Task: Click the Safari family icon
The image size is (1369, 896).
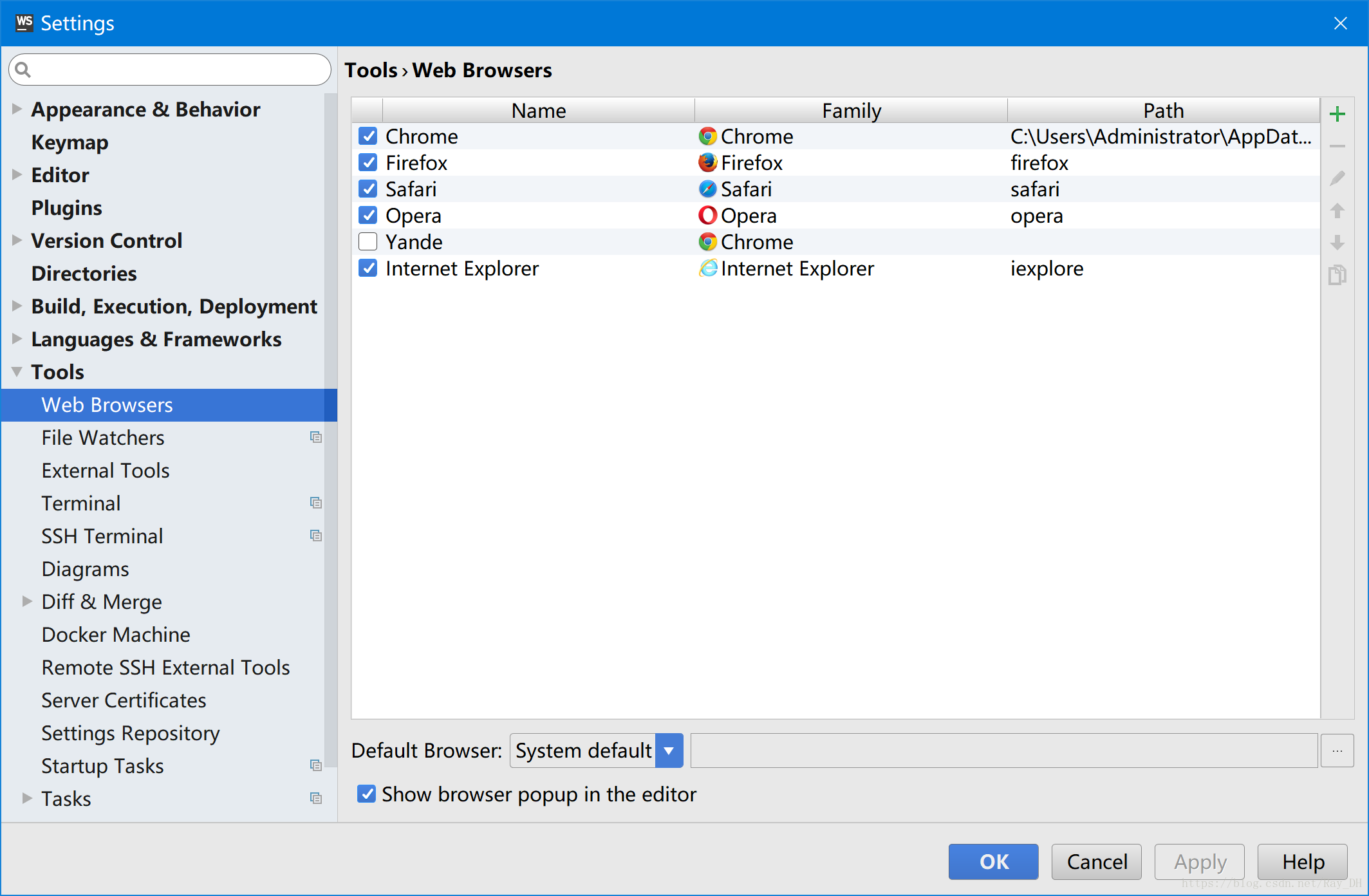Action: pyautogui.click(x=707, y=189)
